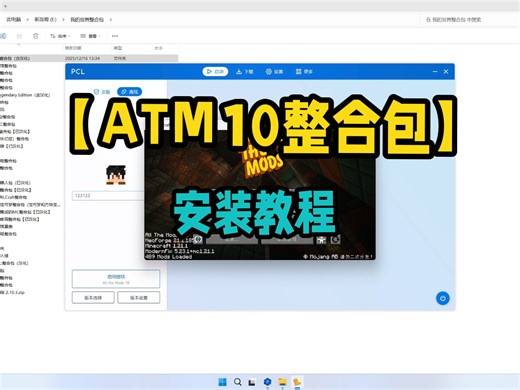This screenshot has height=390, width=520.
Task: Open the Windows Start button on taskbar
Action: (222, 382)
